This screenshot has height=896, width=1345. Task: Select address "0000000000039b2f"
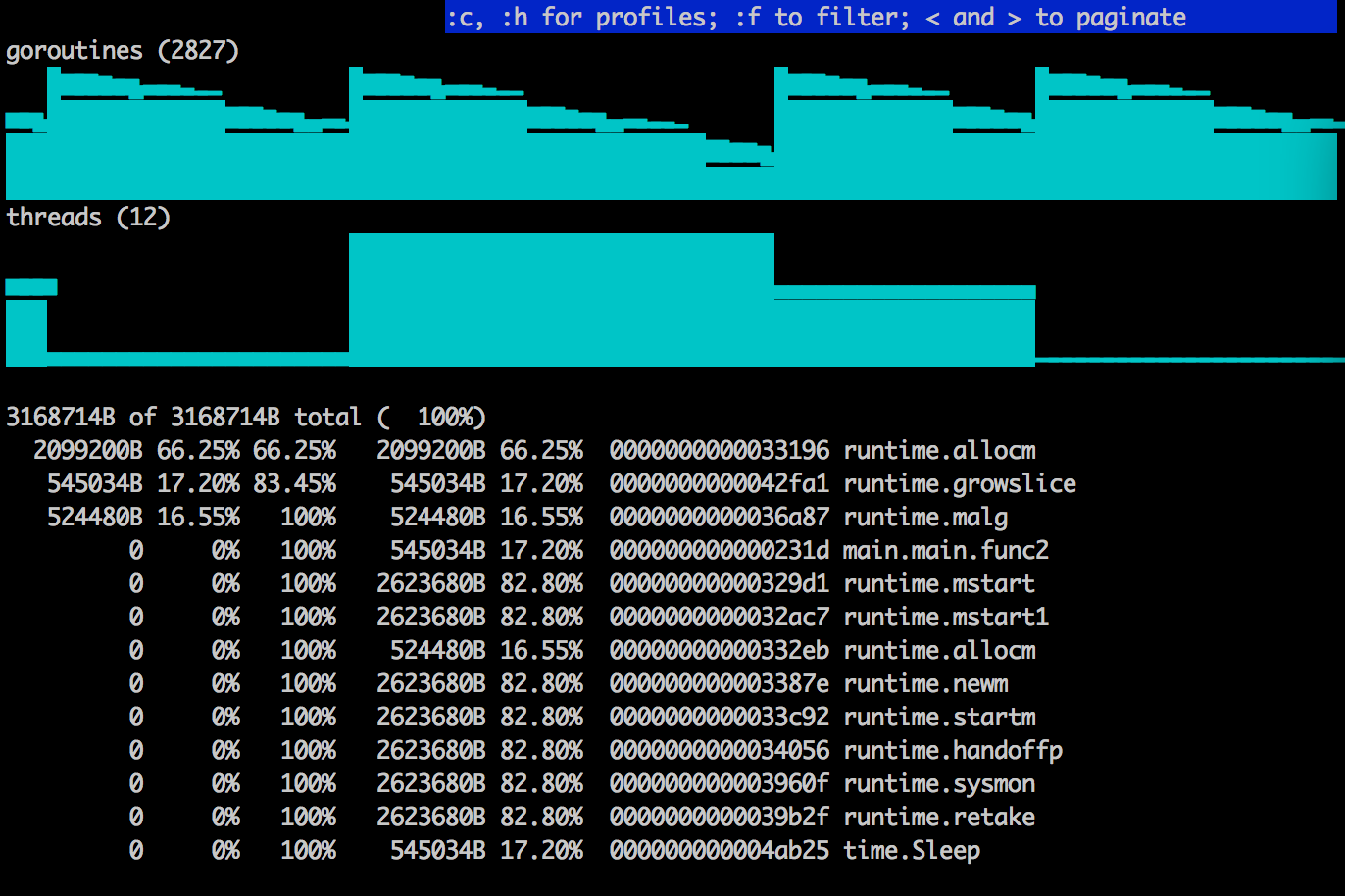click(720, 817)
